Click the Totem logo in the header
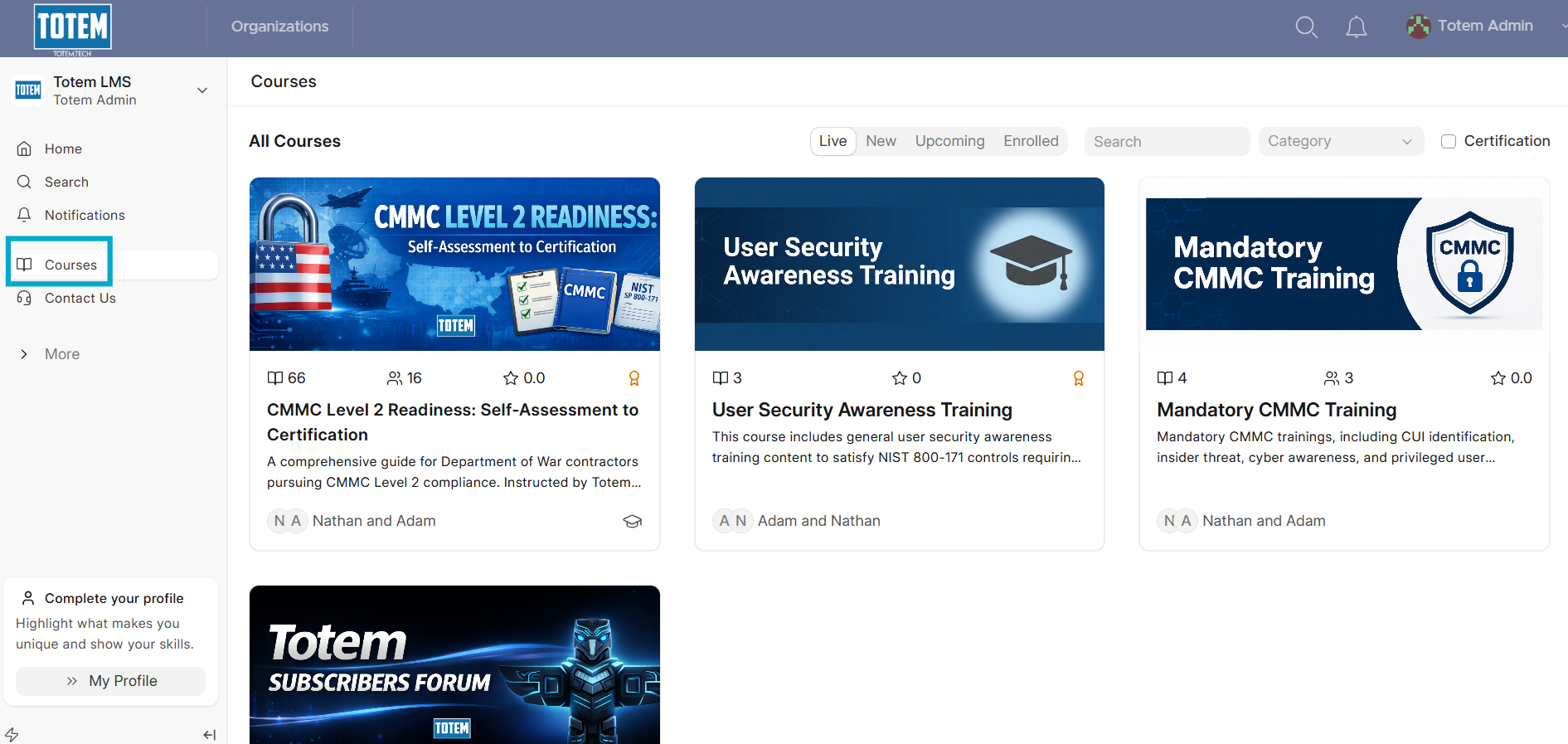This screenshot has height=744, width=1568. (73, 28)
